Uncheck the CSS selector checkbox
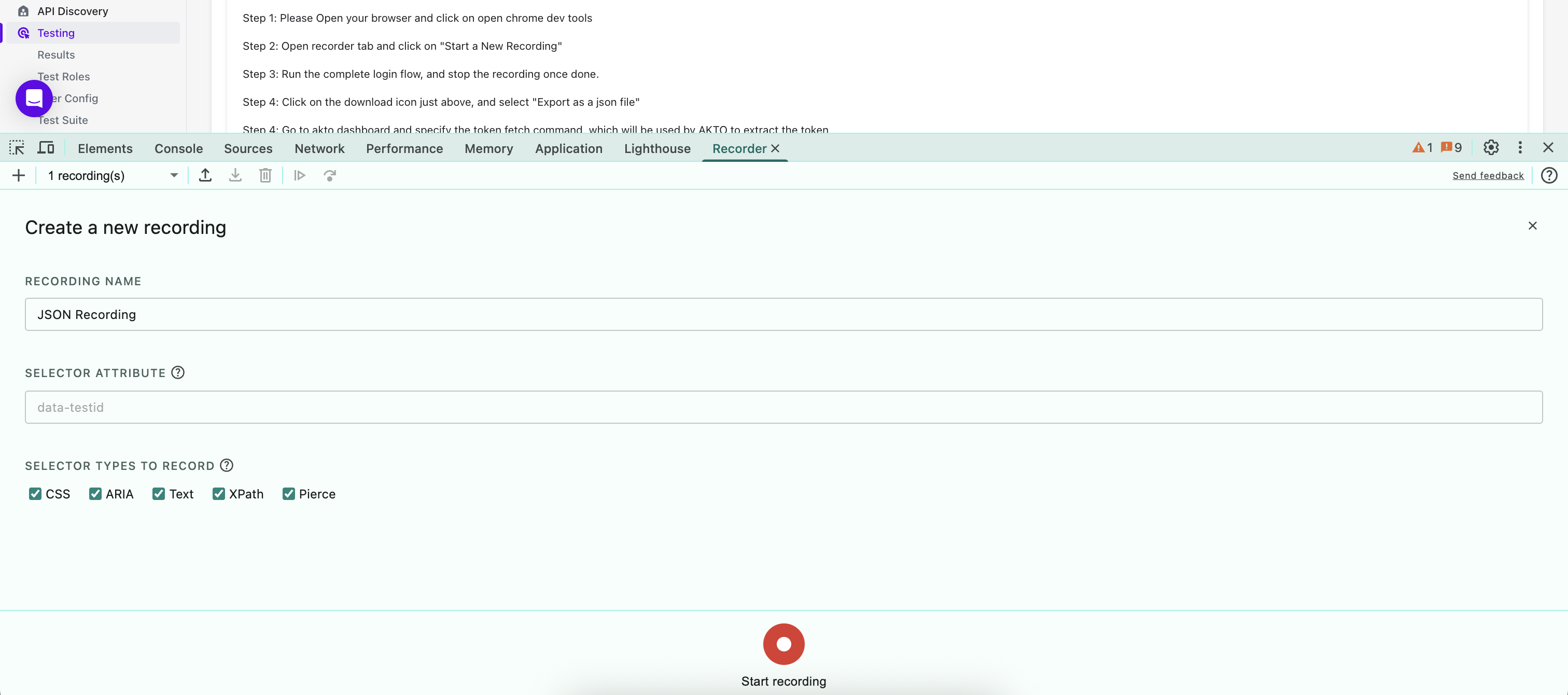 click(35, 494)
